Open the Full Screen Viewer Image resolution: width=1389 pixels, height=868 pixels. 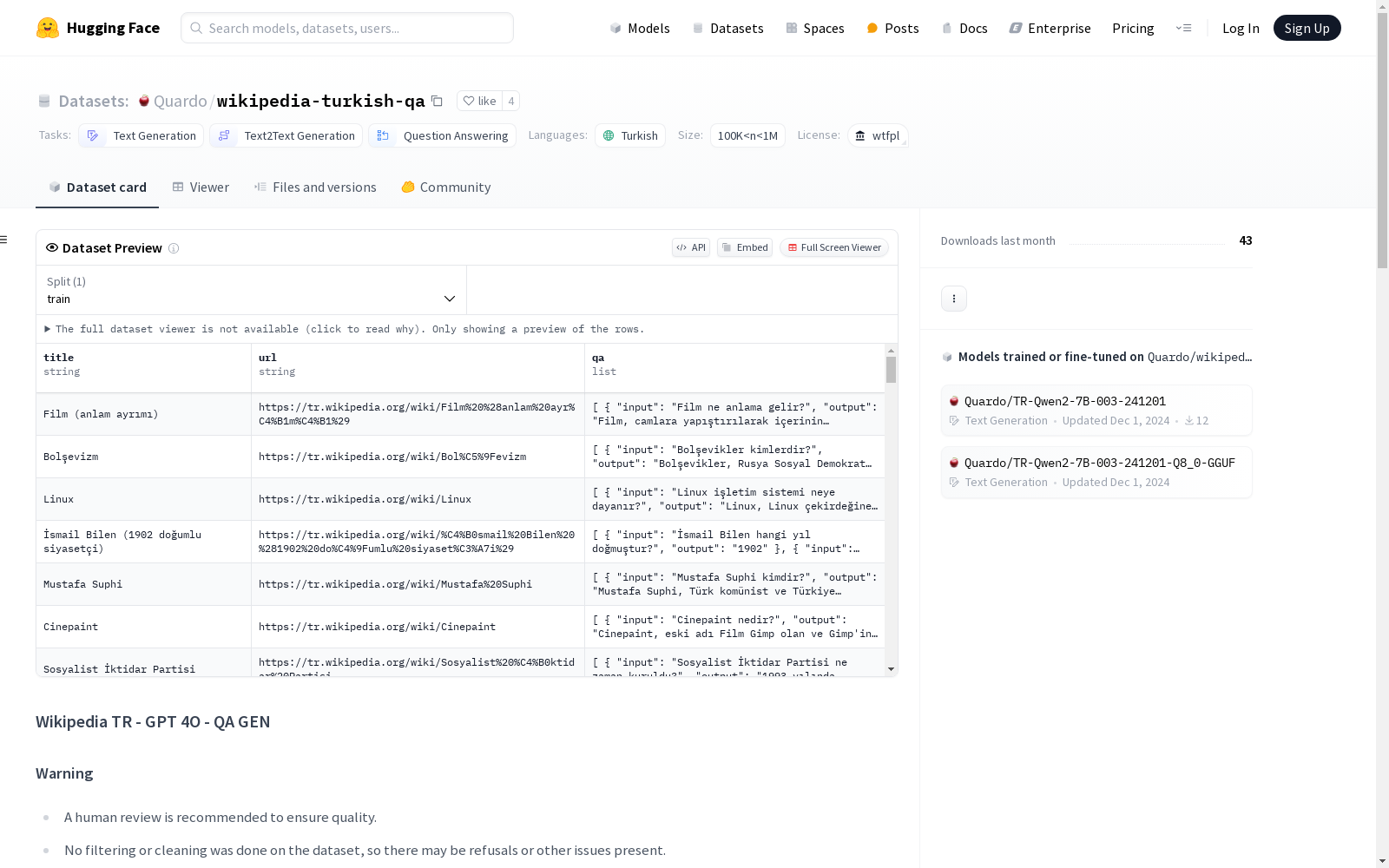coord(834,247)
